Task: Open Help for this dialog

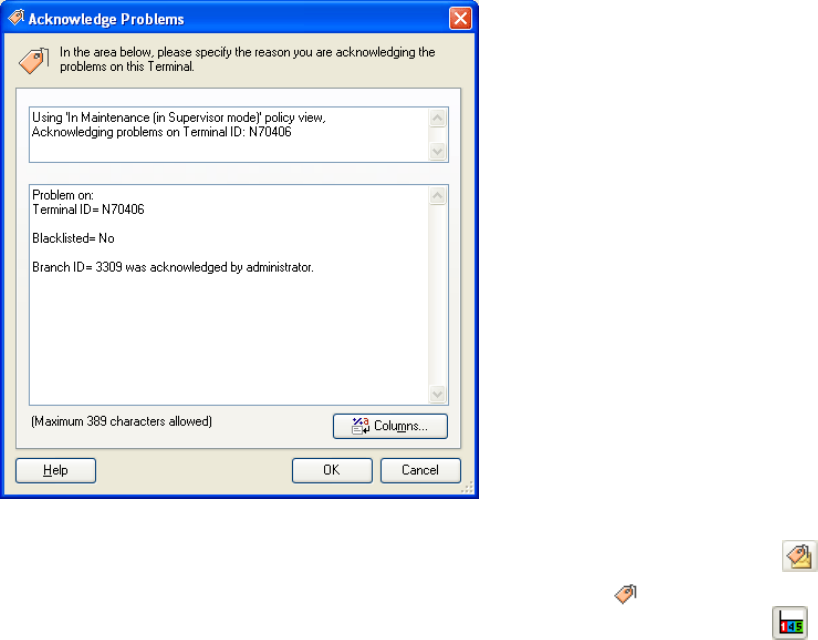Action: [x=56, y=470]
